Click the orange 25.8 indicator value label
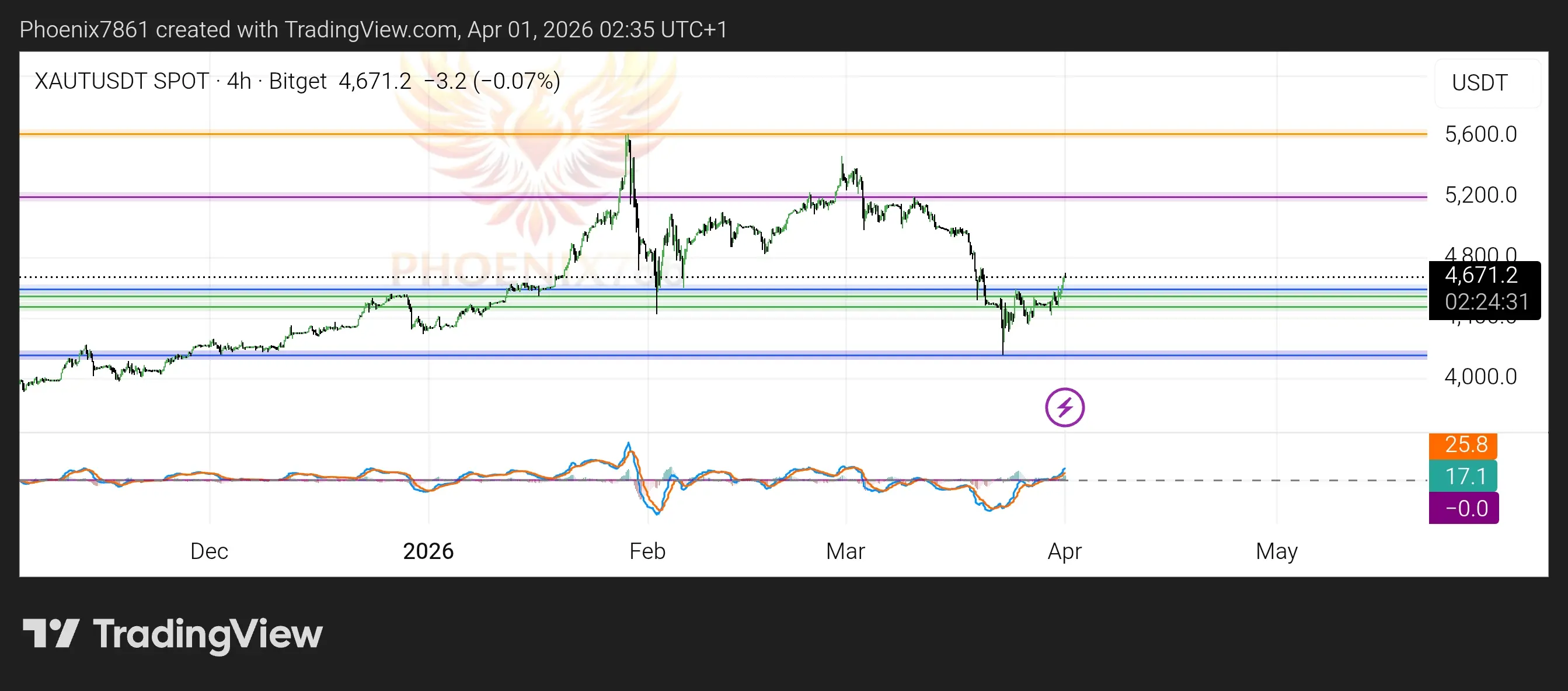Screen dimensions: 1568x691 (1462, 445)
